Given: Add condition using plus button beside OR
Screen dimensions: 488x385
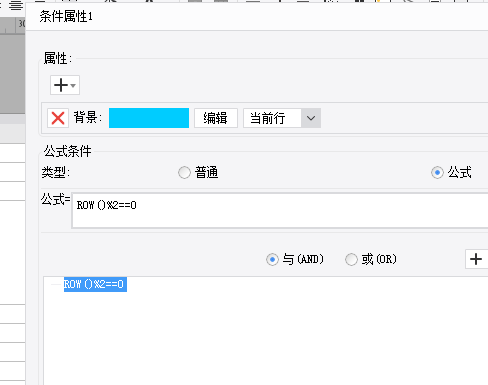Looking at the screenshot, I should click(476, 259).
